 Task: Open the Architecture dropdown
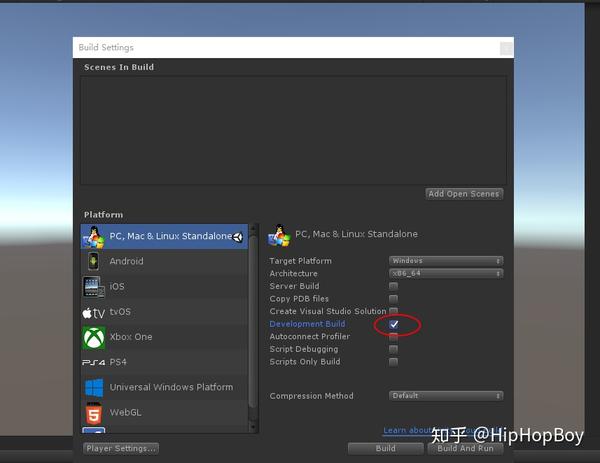pos(446,273)
